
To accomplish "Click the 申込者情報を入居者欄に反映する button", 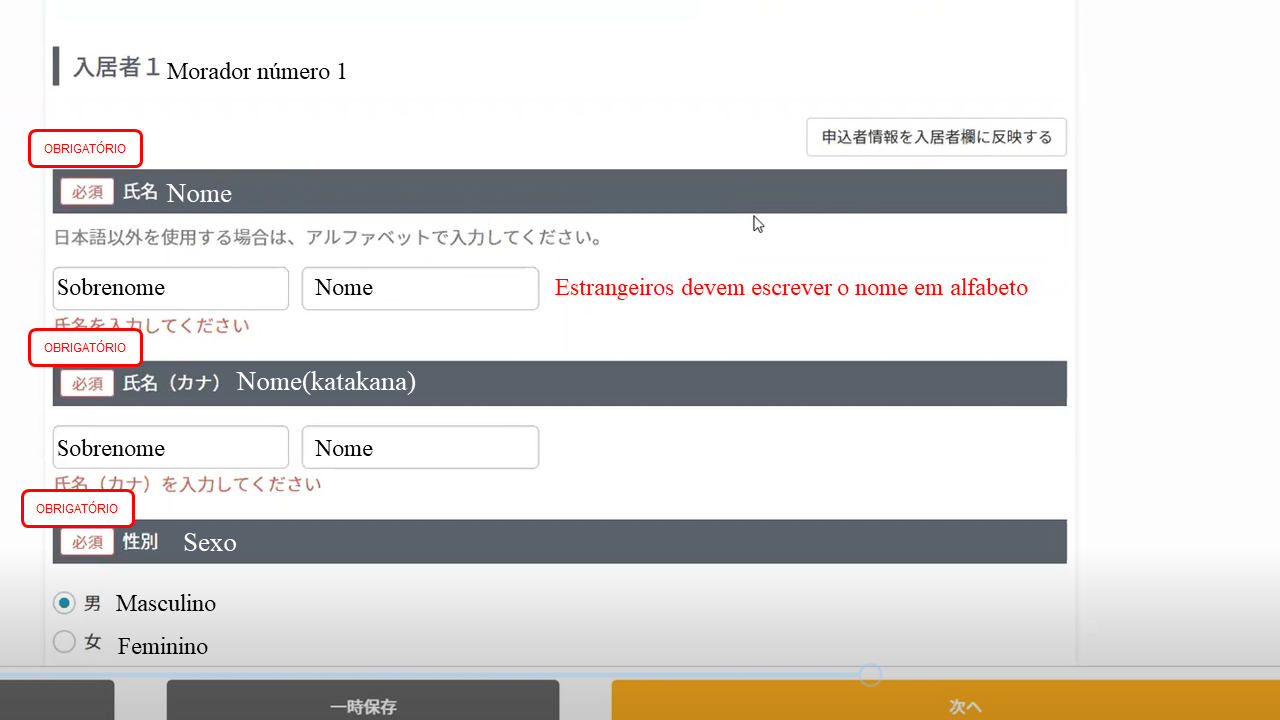I will click(936, 137).
